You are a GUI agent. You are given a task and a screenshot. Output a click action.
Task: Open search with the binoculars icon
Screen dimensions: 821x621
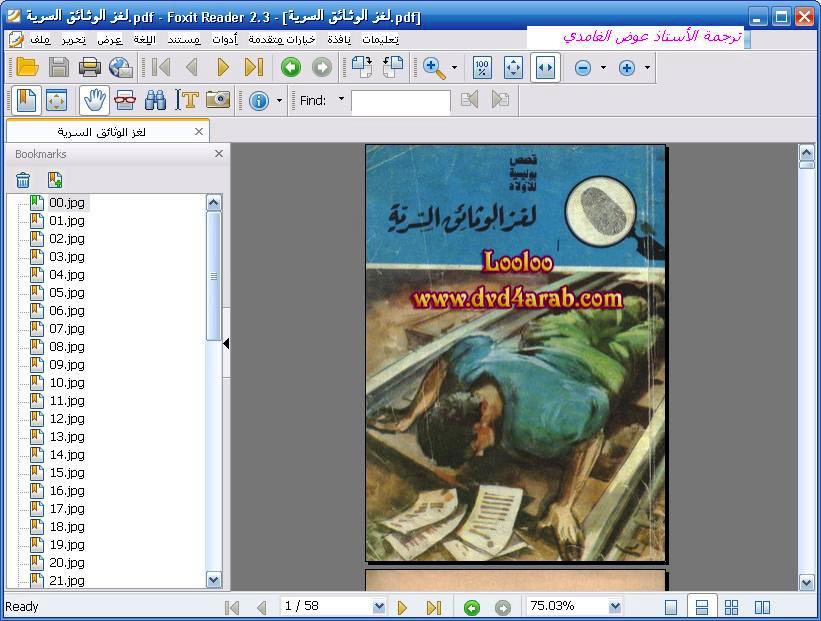click(x=156, y=100)
